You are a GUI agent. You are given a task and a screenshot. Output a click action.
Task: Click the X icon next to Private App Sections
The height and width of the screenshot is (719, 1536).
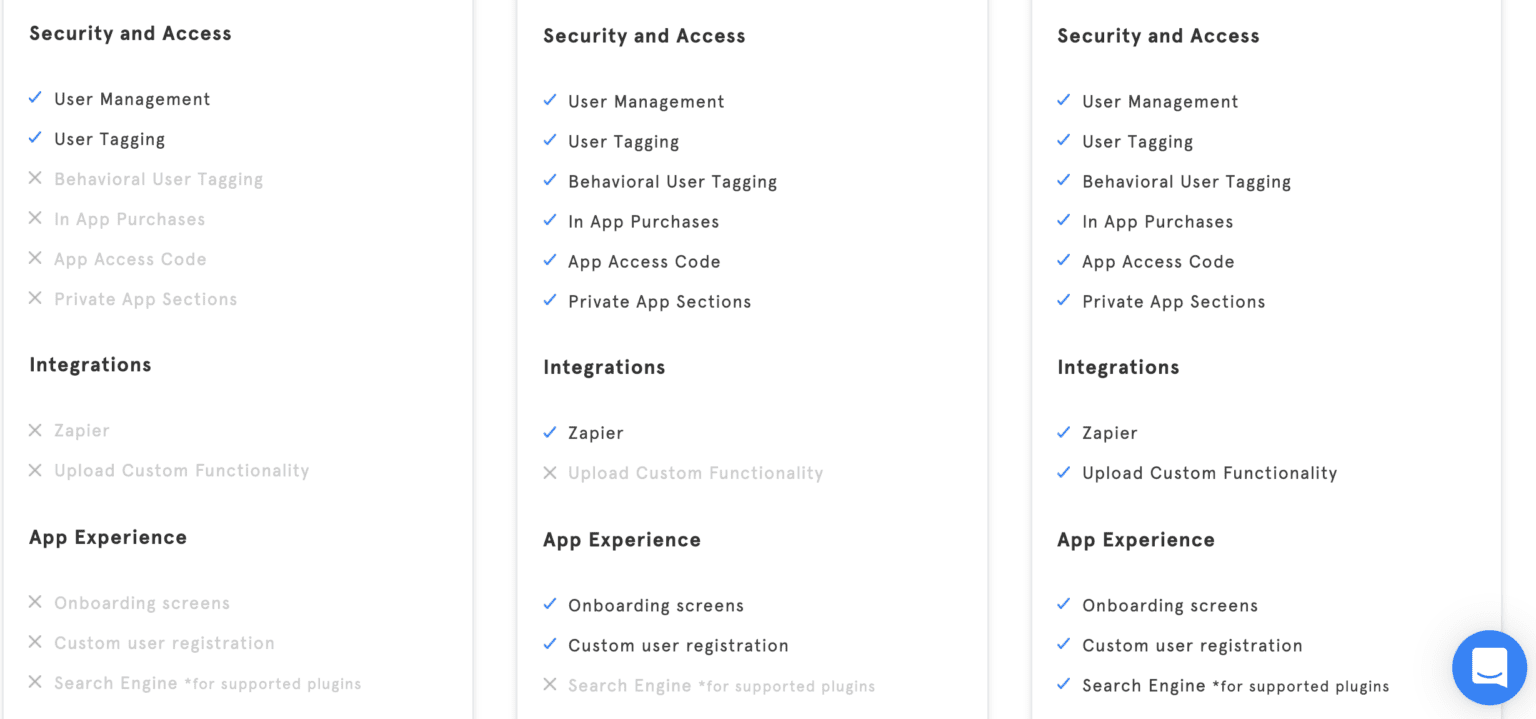[x=35, y=298]
